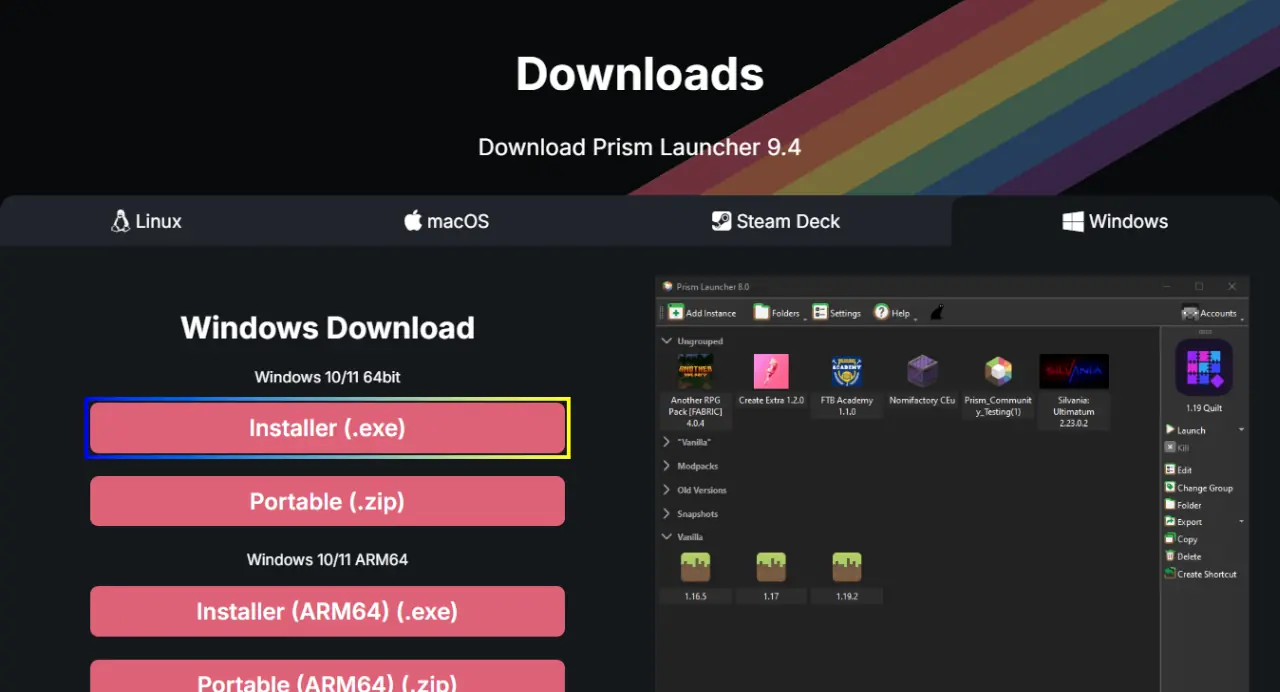The height and width of the screenshot is (692, 1280).
Task: Select the 1.16.5 grass block instance
Action: click(695, 568)
